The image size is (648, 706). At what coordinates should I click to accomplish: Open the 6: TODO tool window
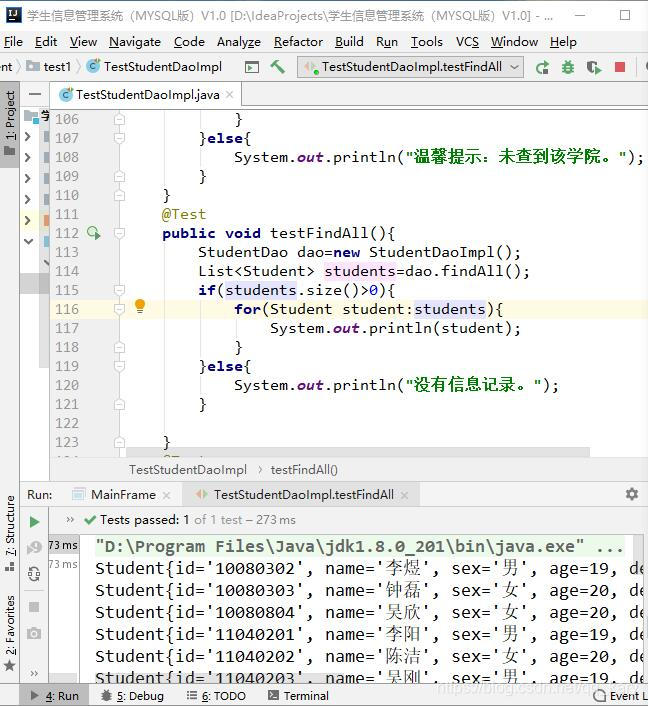pos(216,696)
